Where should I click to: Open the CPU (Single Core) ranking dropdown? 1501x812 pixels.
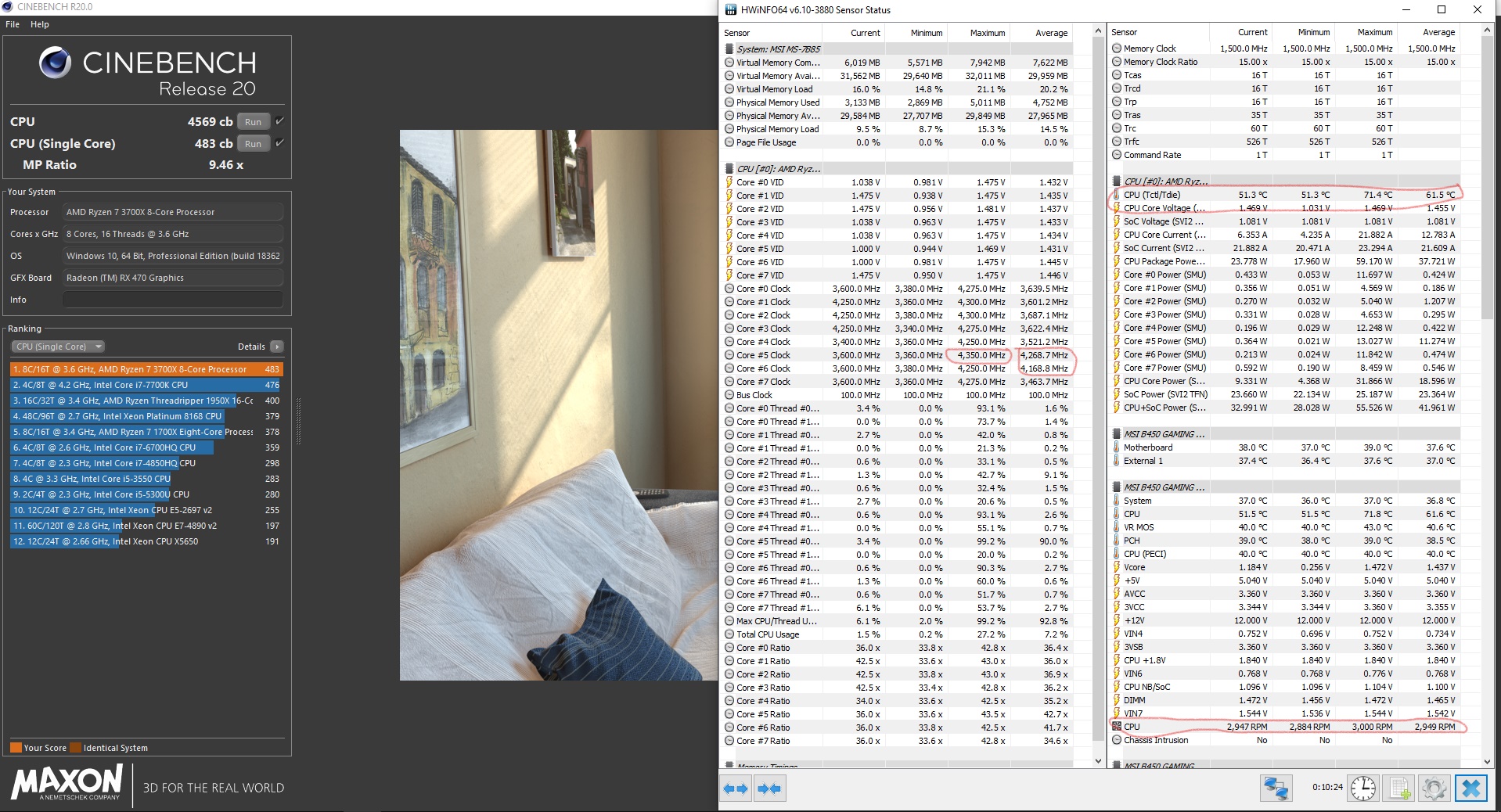pos(58,347)
